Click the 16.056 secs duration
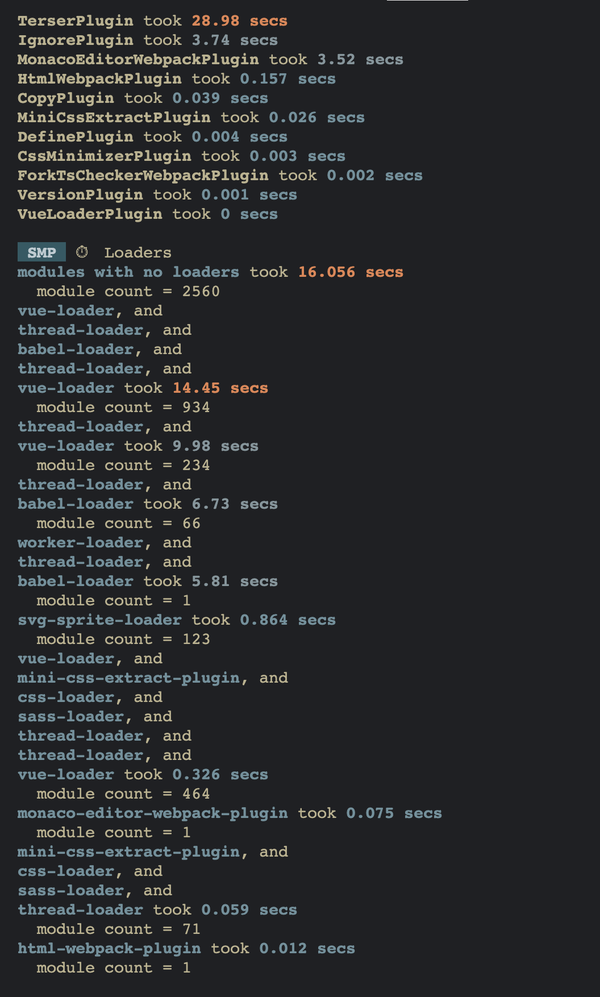 351,272
